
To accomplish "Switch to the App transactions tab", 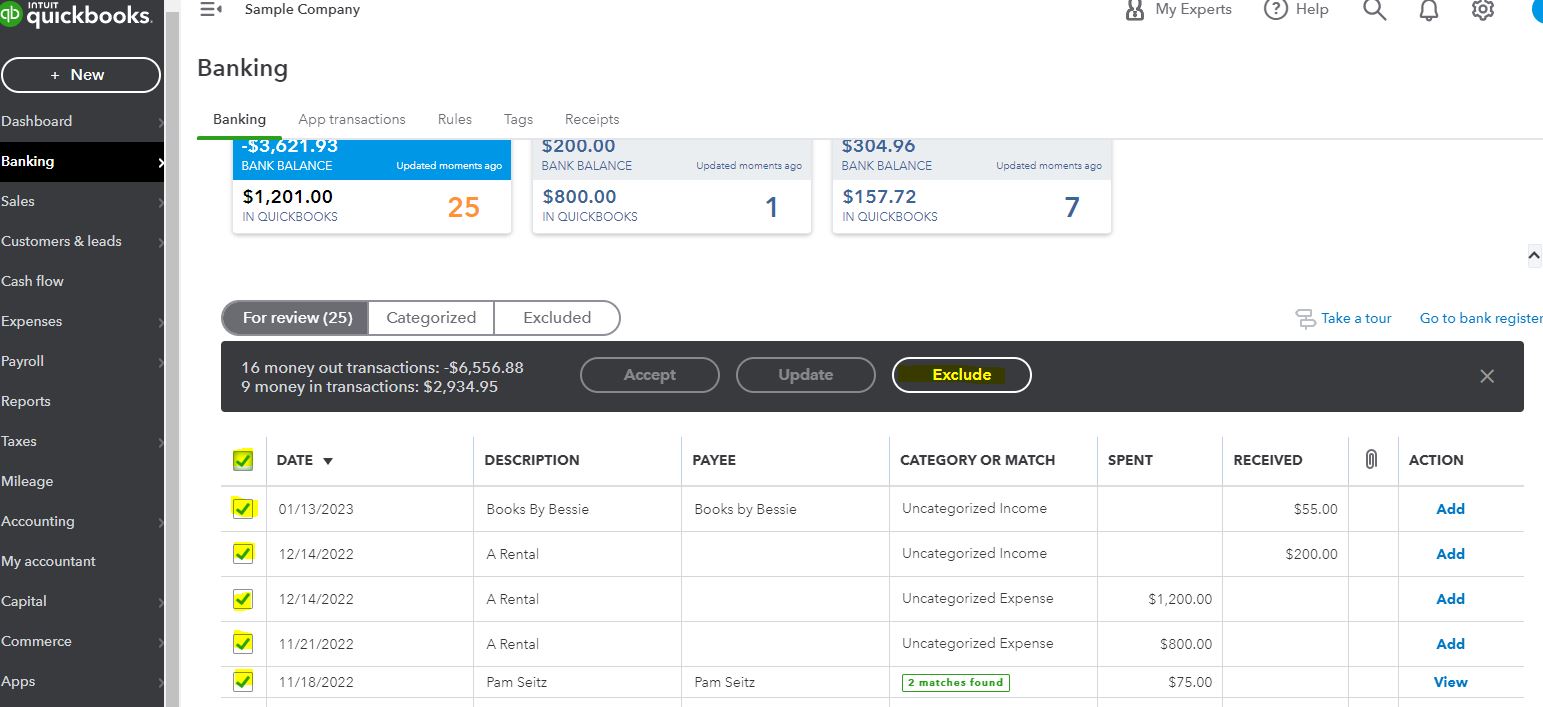I will coord(352,119).
